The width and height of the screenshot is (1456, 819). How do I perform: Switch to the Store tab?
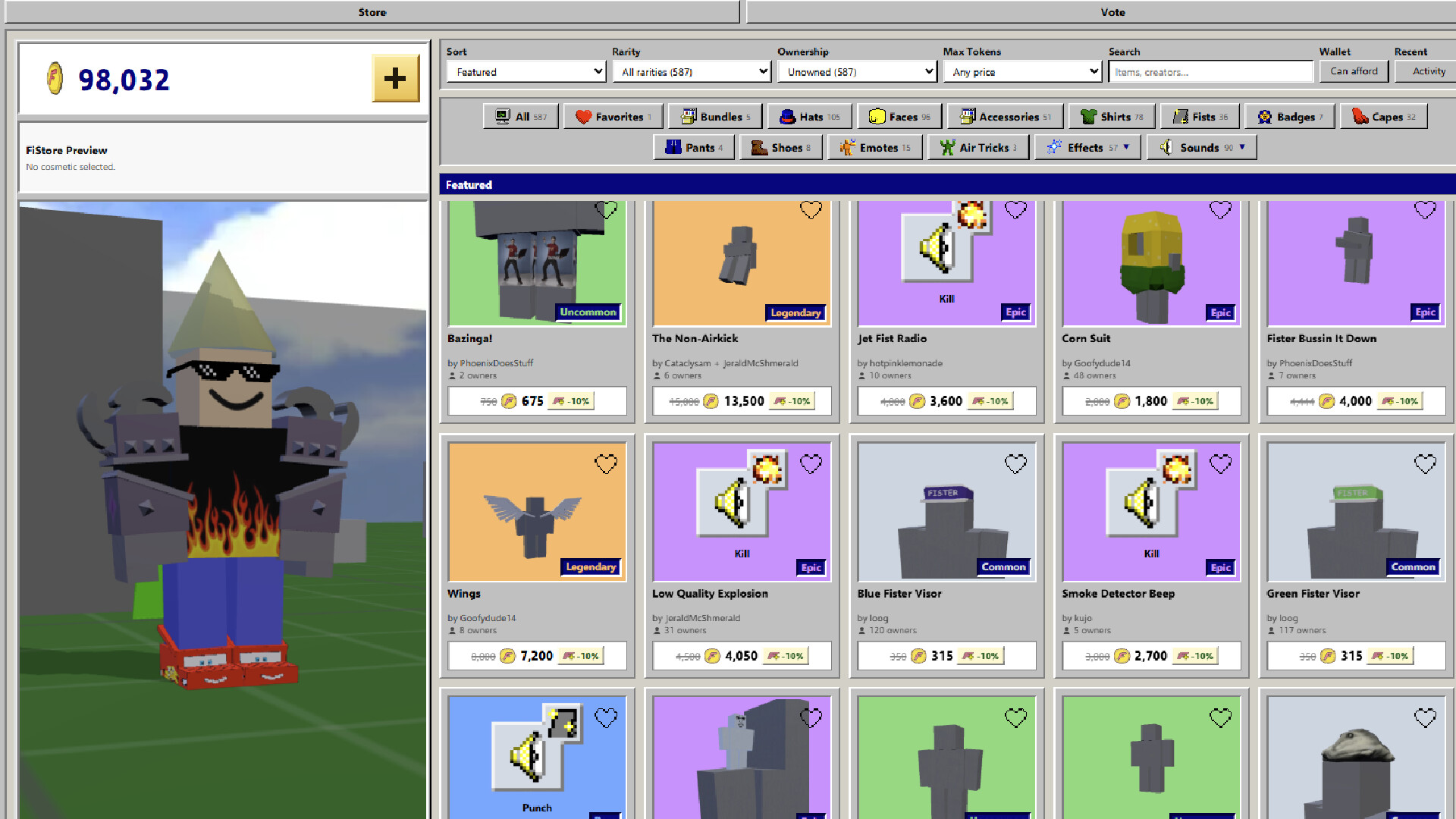point(372,12)
